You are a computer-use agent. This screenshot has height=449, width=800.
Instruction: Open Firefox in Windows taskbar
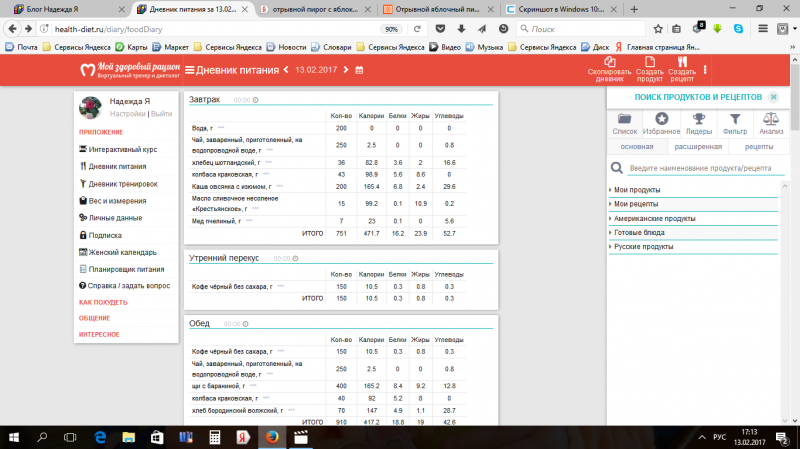271,437
